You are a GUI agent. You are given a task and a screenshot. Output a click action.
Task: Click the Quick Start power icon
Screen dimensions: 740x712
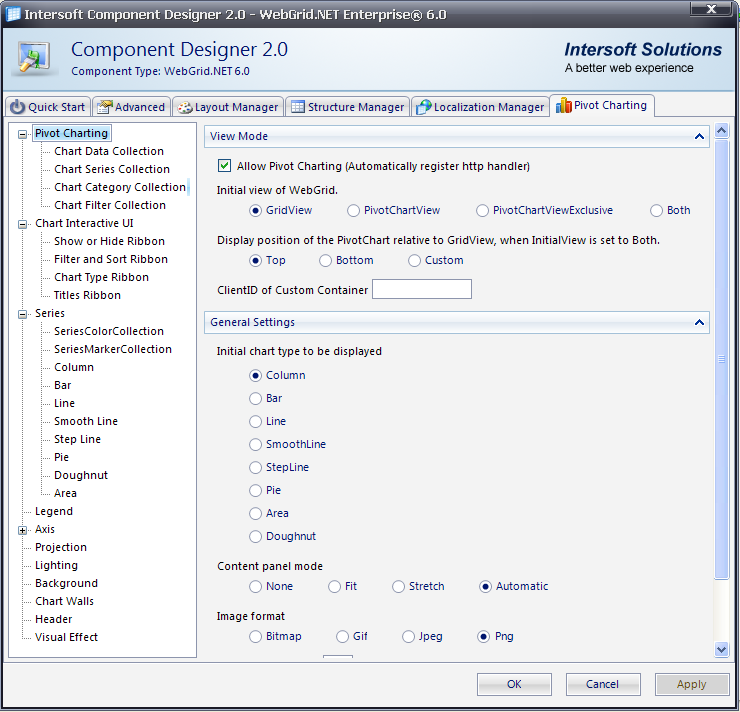[x=17, y=107]
